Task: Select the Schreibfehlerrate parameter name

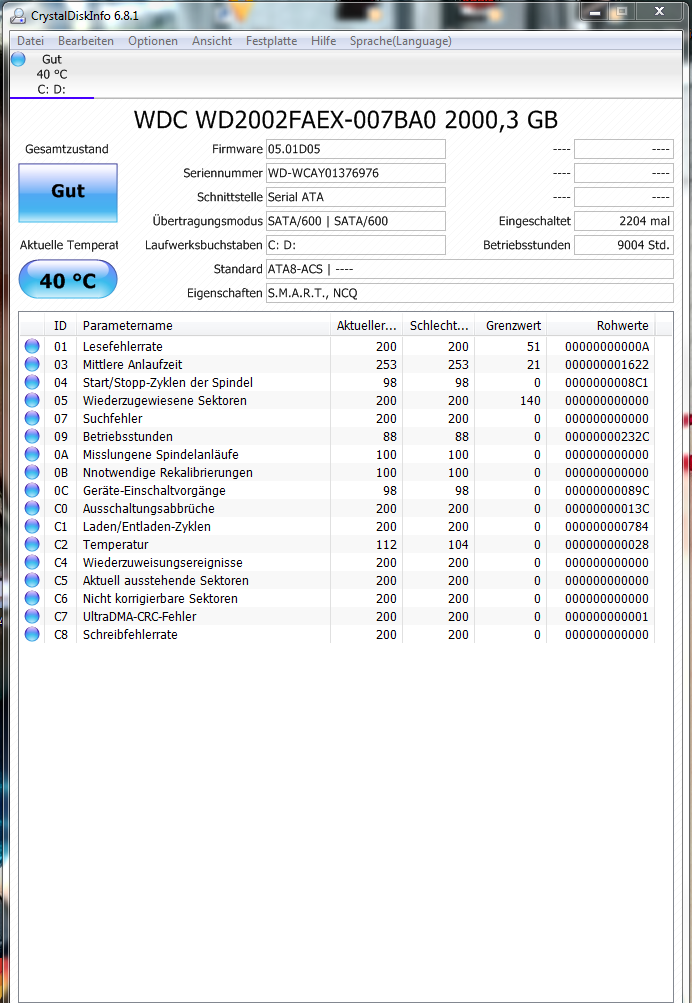Action: [130, 635]
